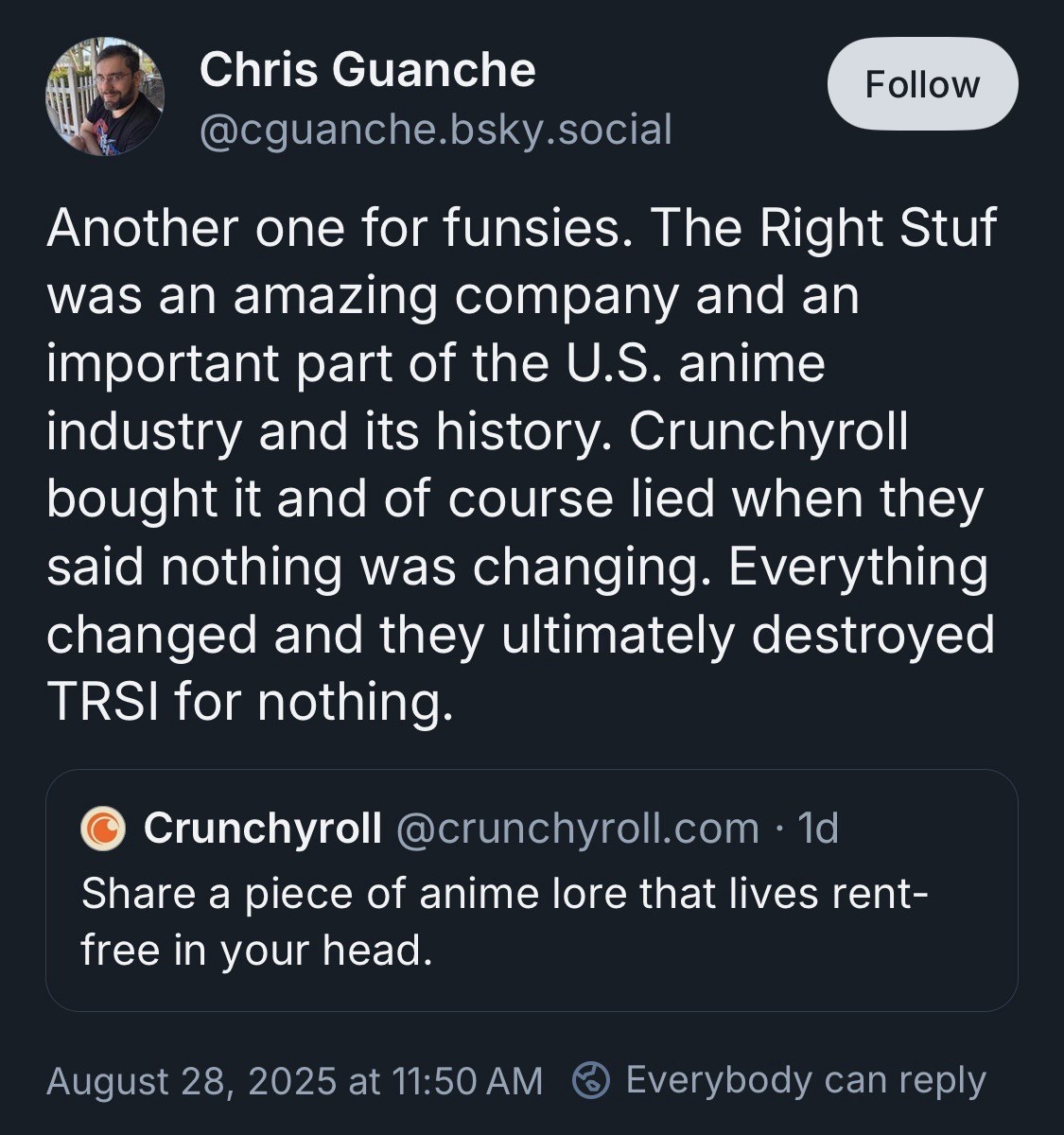
Task: Click the August 28, 2025 post date
Action: click(191, 1080)
